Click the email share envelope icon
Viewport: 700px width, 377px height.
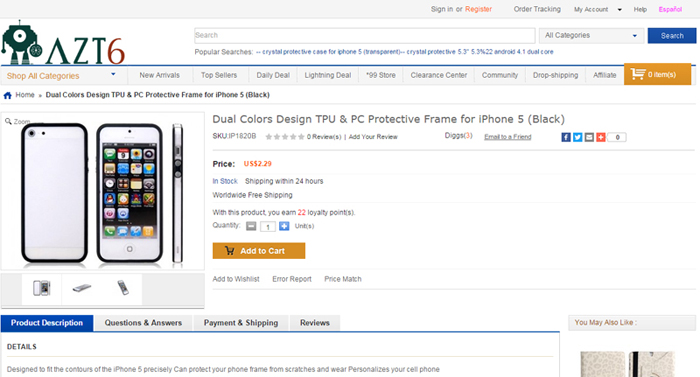tap(589, 137)
